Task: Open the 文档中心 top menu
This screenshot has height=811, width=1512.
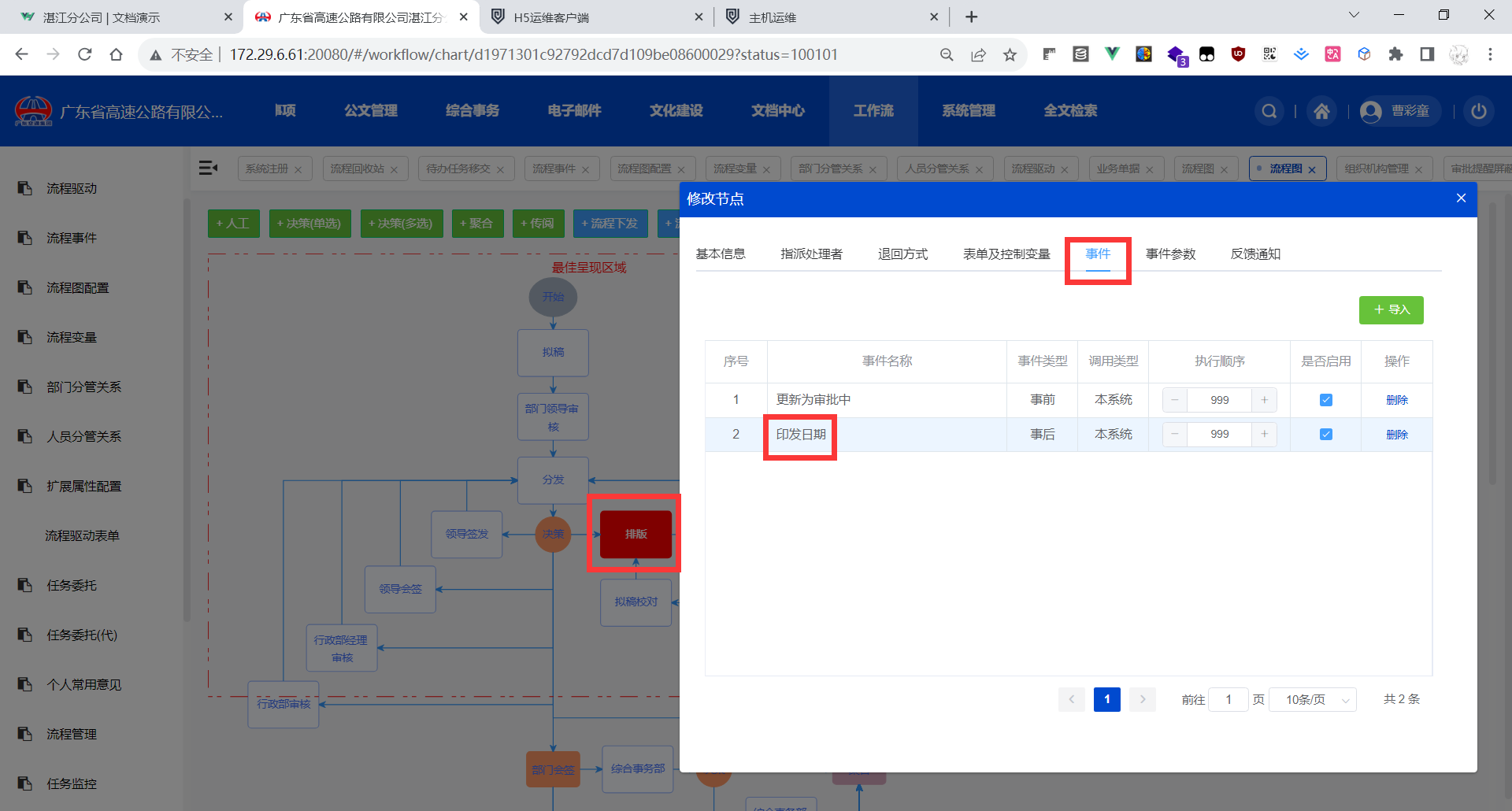Action: [x=778, y=111]
